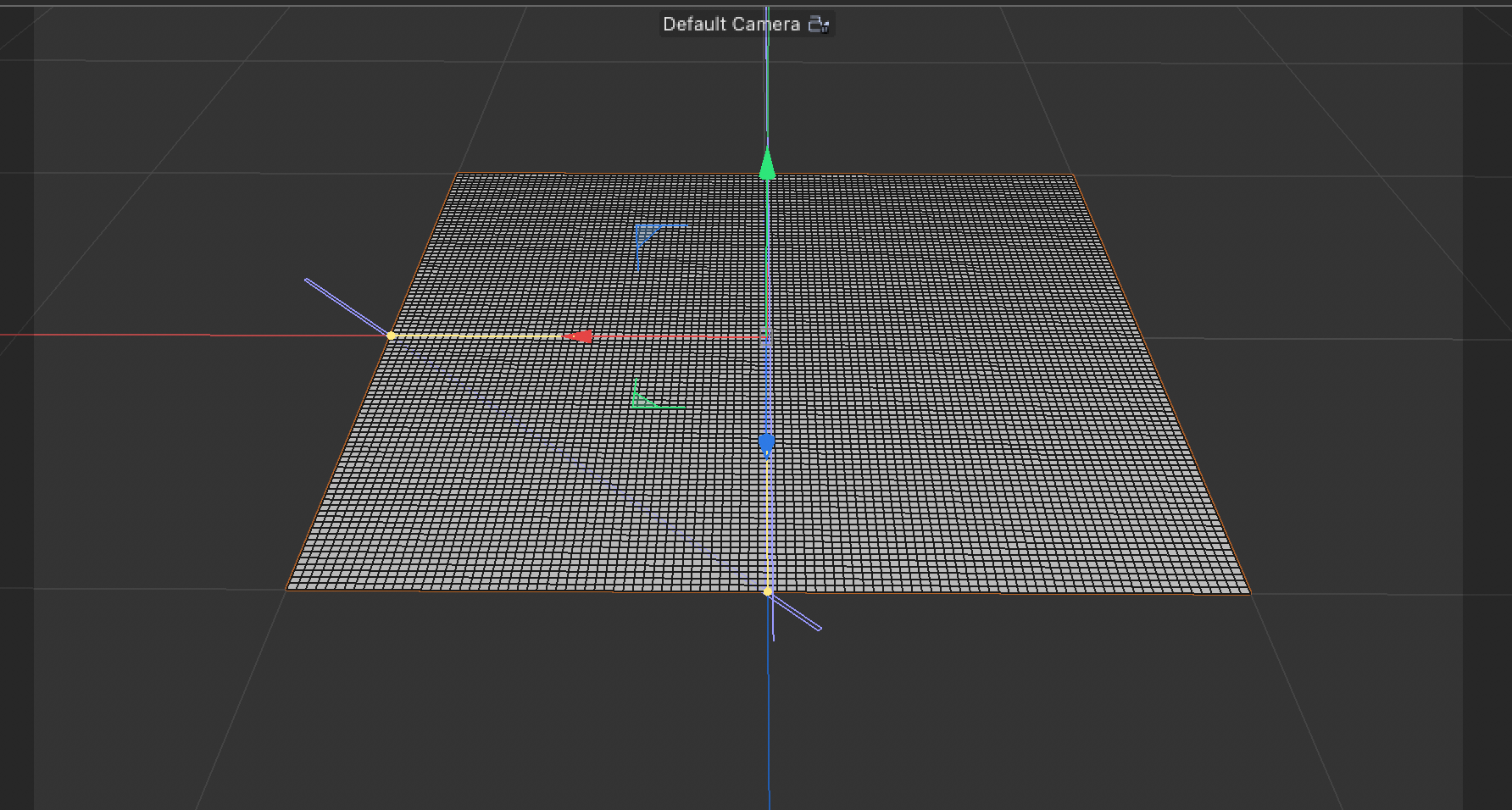Select the green Y-axis arrow handle
Image resolution: width=1512 pixels, height=810 pixels.
point(767,163)
